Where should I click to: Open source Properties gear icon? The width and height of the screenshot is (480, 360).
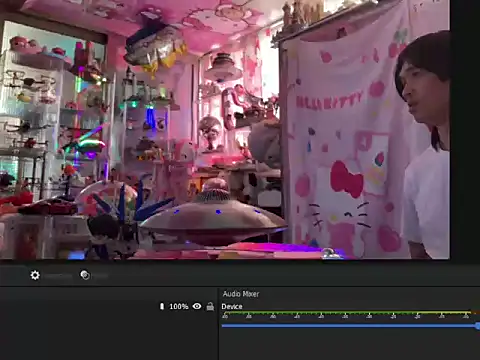35,275
